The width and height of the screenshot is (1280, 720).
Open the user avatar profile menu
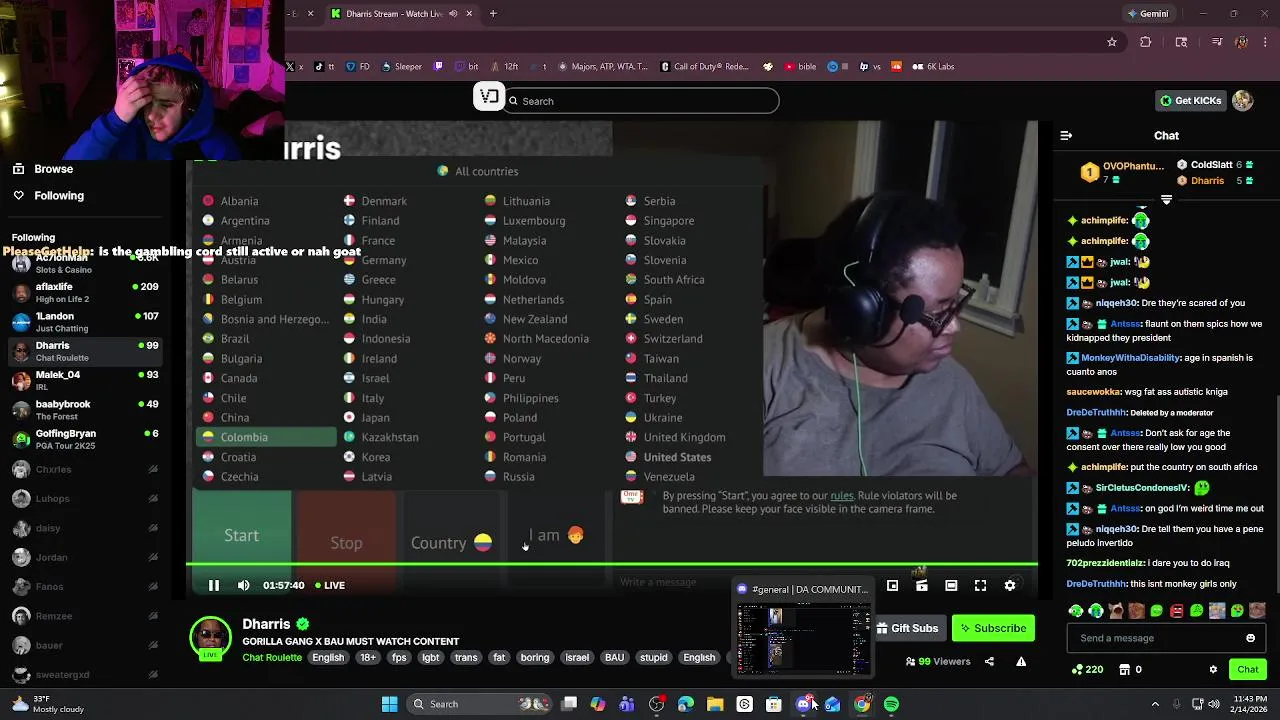pyautogui.click(x=1243, y=100)
